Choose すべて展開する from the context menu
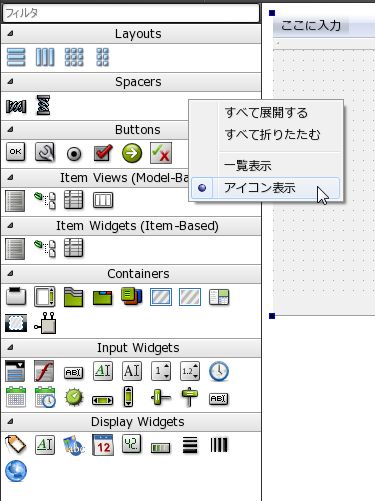The height and width of the screenshot is (501, 375). (x=266, y=113)
